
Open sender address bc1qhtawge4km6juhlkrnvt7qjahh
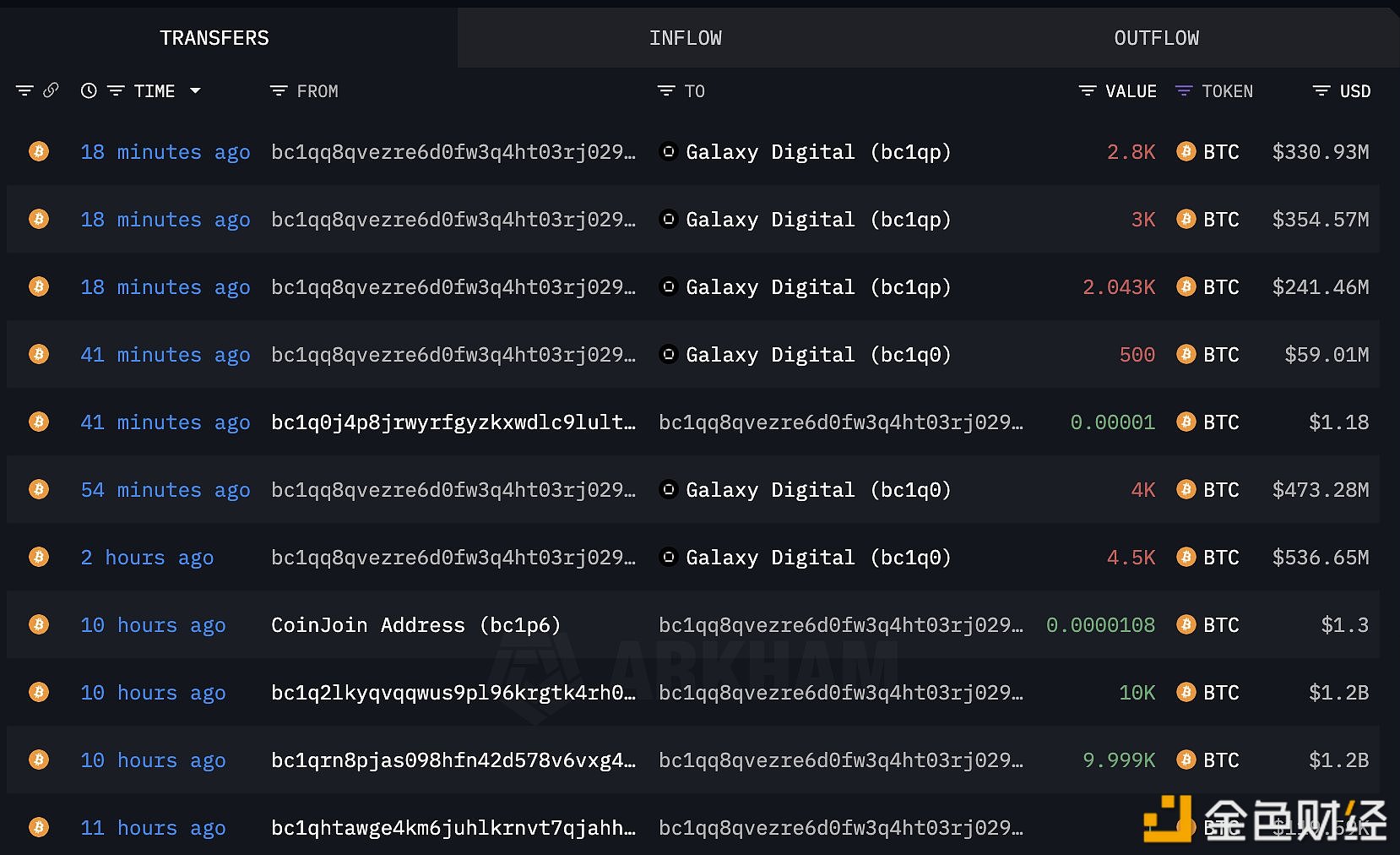coord(453,828)
